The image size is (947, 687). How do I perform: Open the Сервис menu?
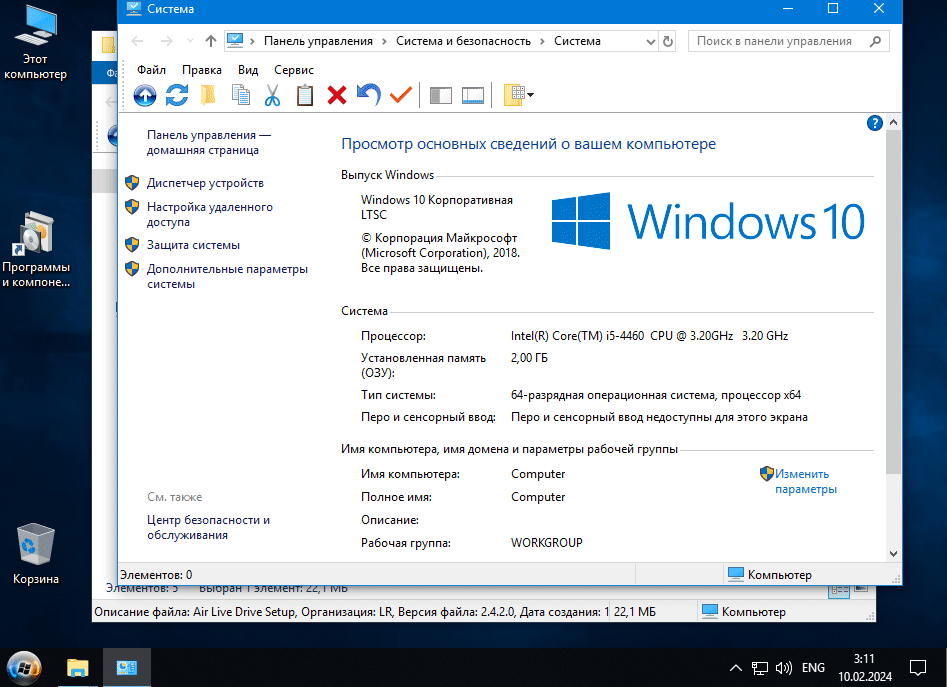point(294,70)
